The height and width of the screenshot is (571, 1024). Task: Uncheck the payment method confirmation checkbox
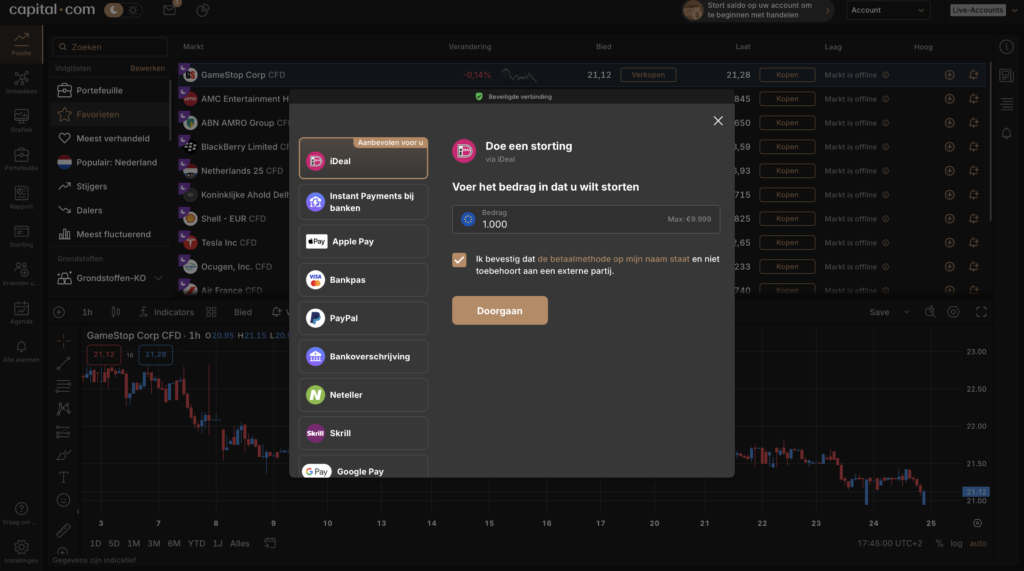(459, 259)
